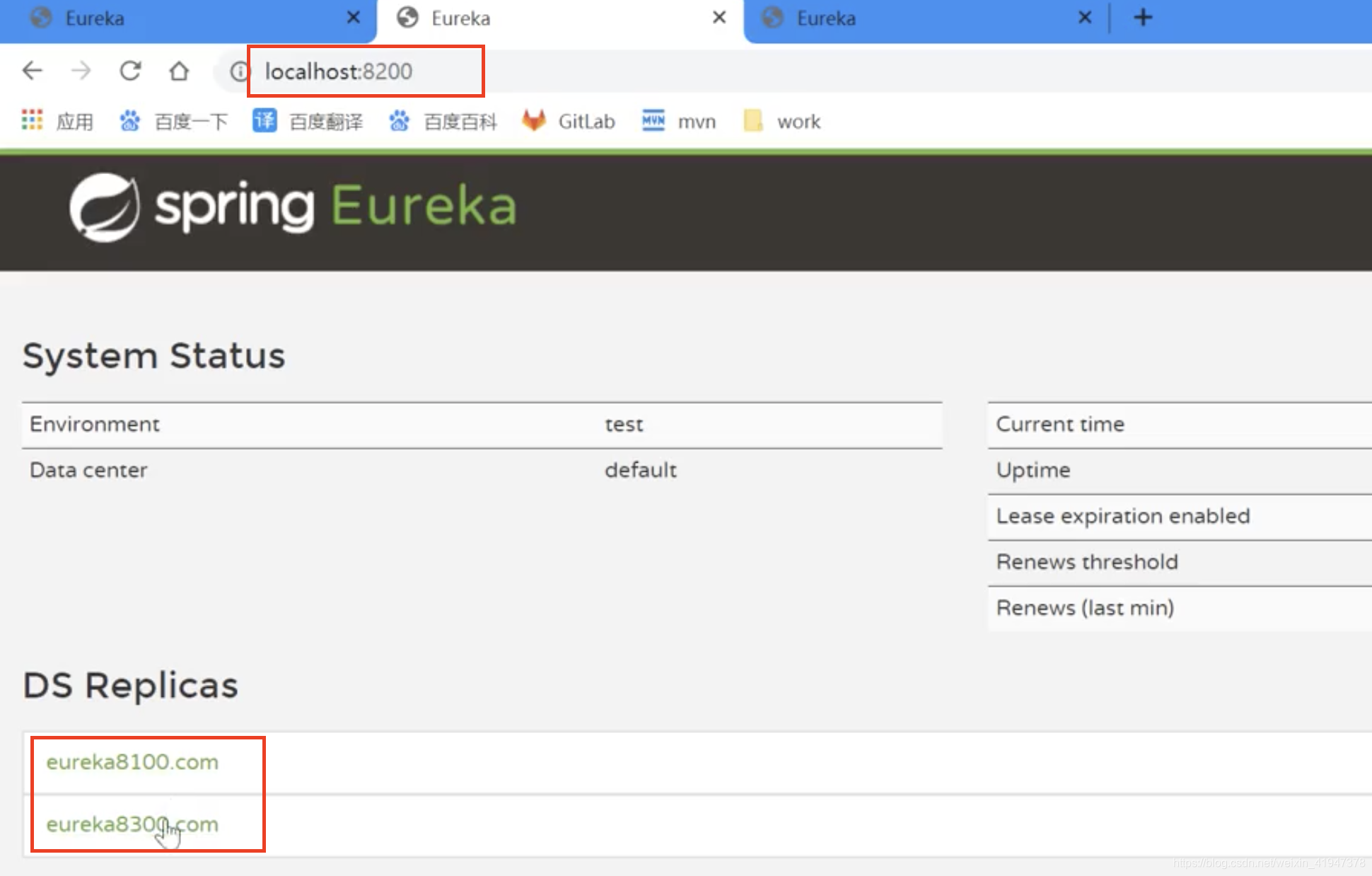
Task: Reload the page with the refresh icon
Action: (x=130, y=71)
